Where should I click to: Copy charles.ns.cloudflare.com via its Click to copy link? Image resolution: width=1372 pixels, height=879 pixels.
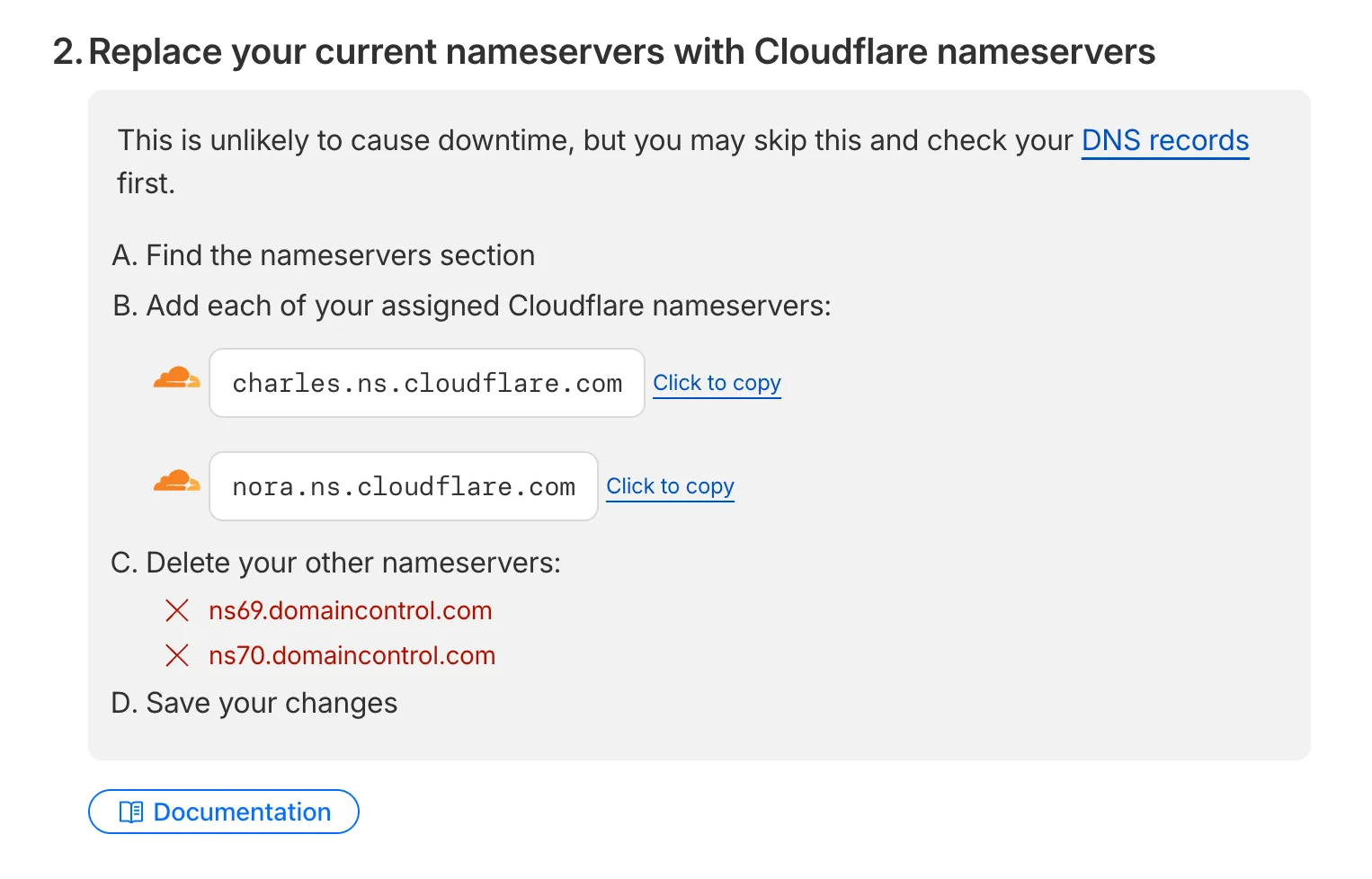(717, 383)
